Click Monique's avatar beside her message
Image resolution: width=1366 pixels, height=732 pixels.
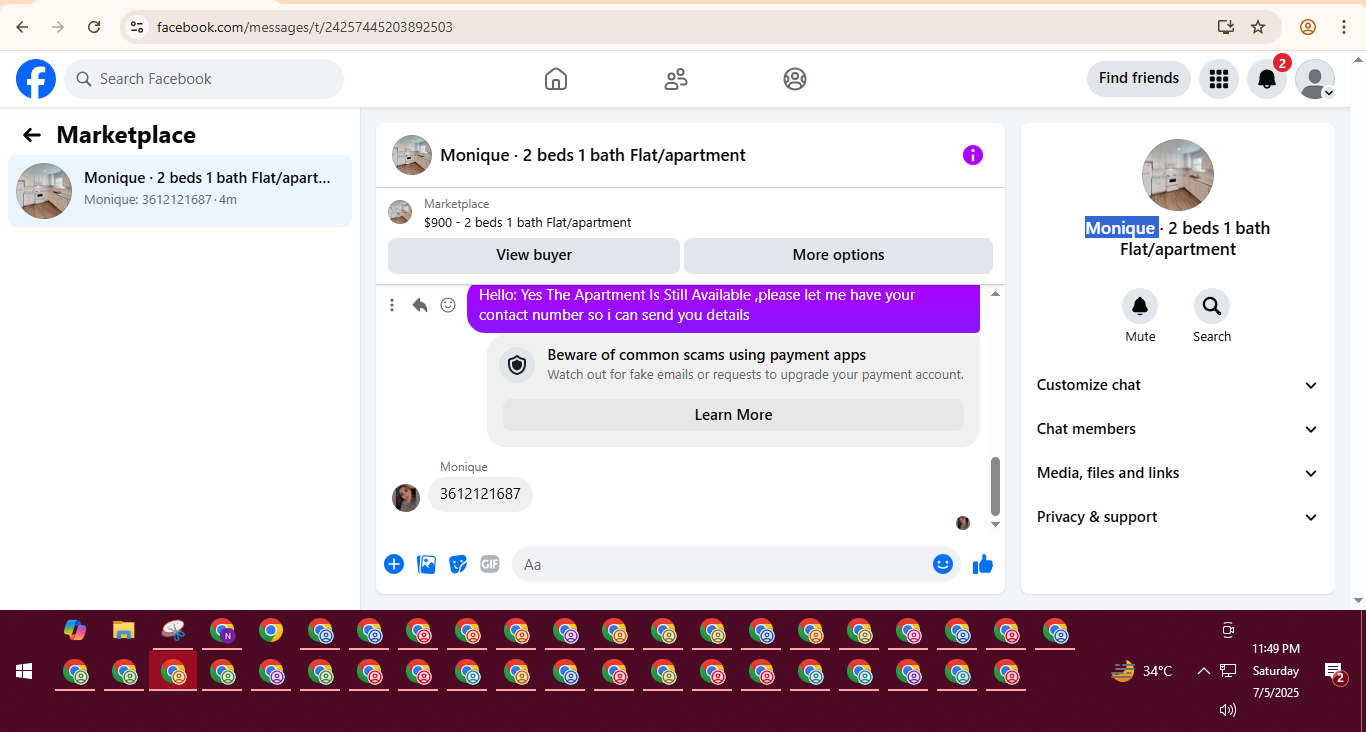coord(406,498)
